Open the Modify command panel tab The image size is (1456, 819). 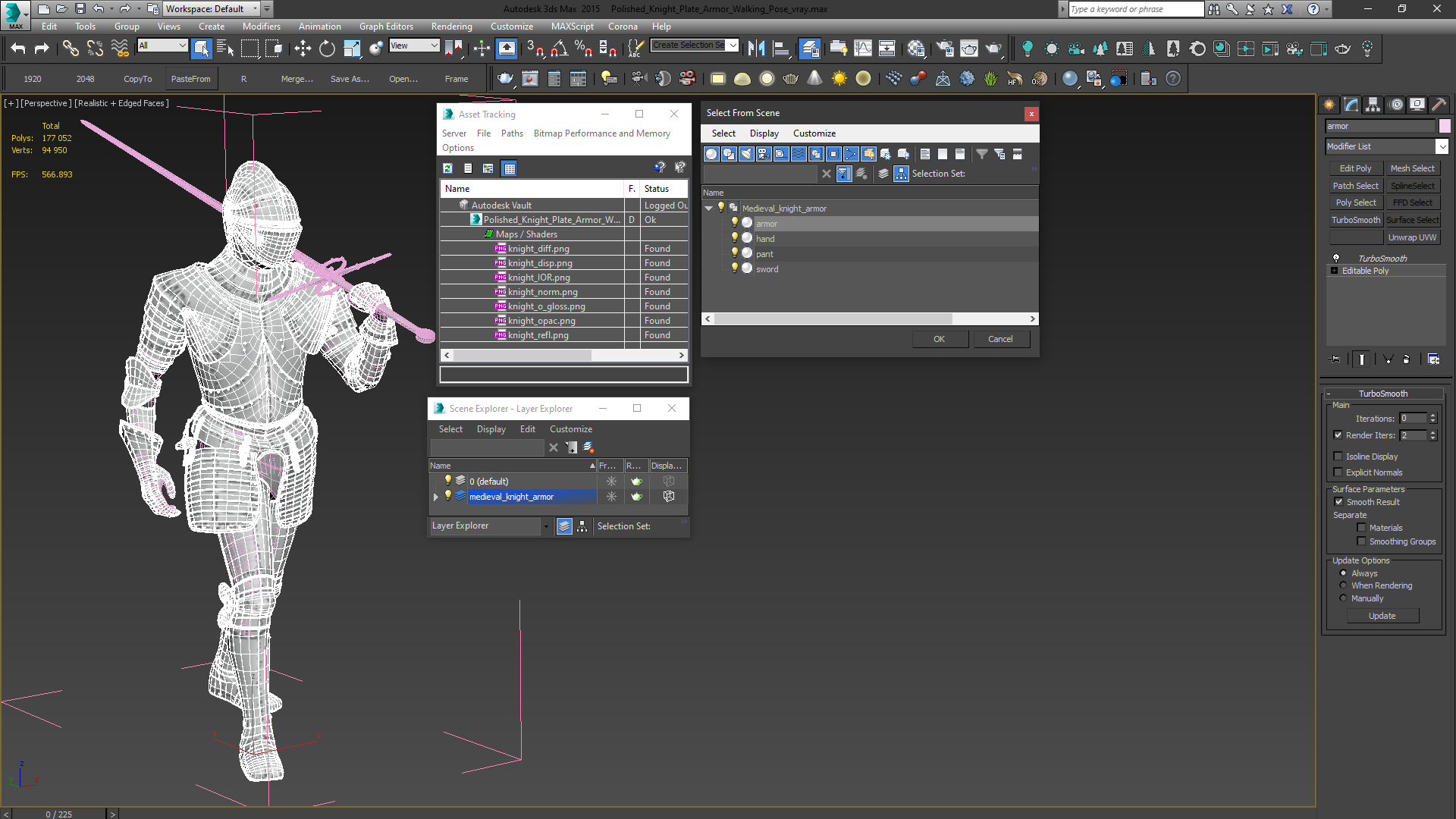[1351, 105]
